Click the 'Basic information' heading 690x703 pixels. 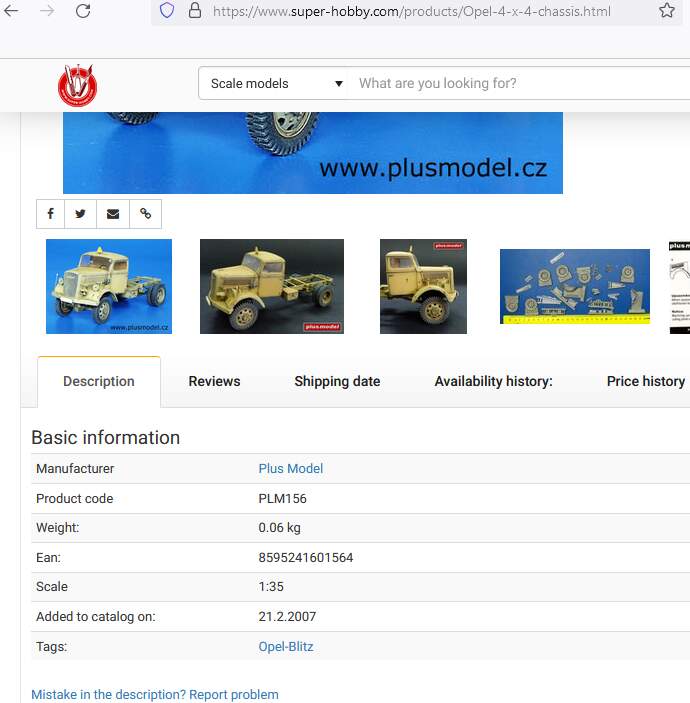point(106,438)
